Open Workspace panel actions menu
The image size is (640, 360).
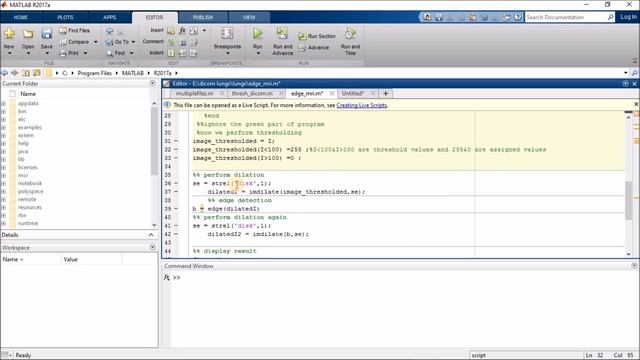point(153,247)
